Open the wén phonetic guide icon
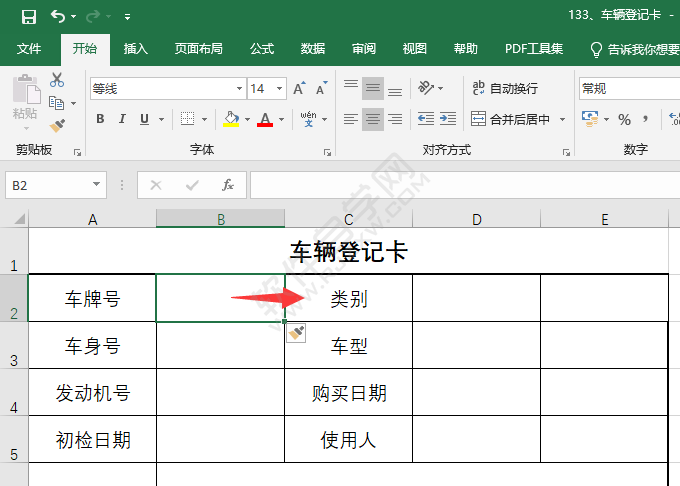Viewport: 680px width, 486px height. [x=308, y=118]
